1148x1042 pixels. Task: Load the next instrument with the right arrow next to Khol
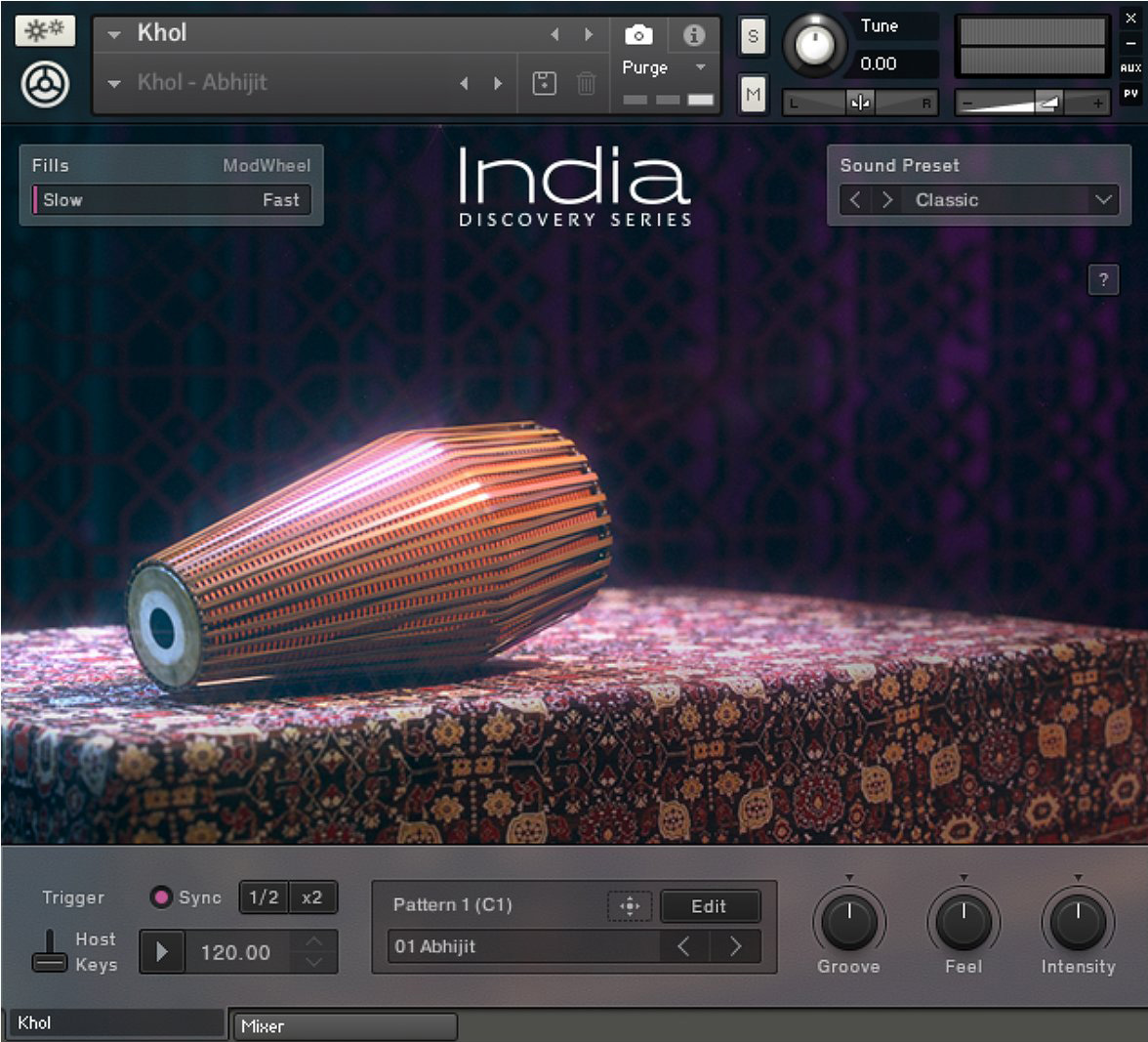(x=588, y=34)
